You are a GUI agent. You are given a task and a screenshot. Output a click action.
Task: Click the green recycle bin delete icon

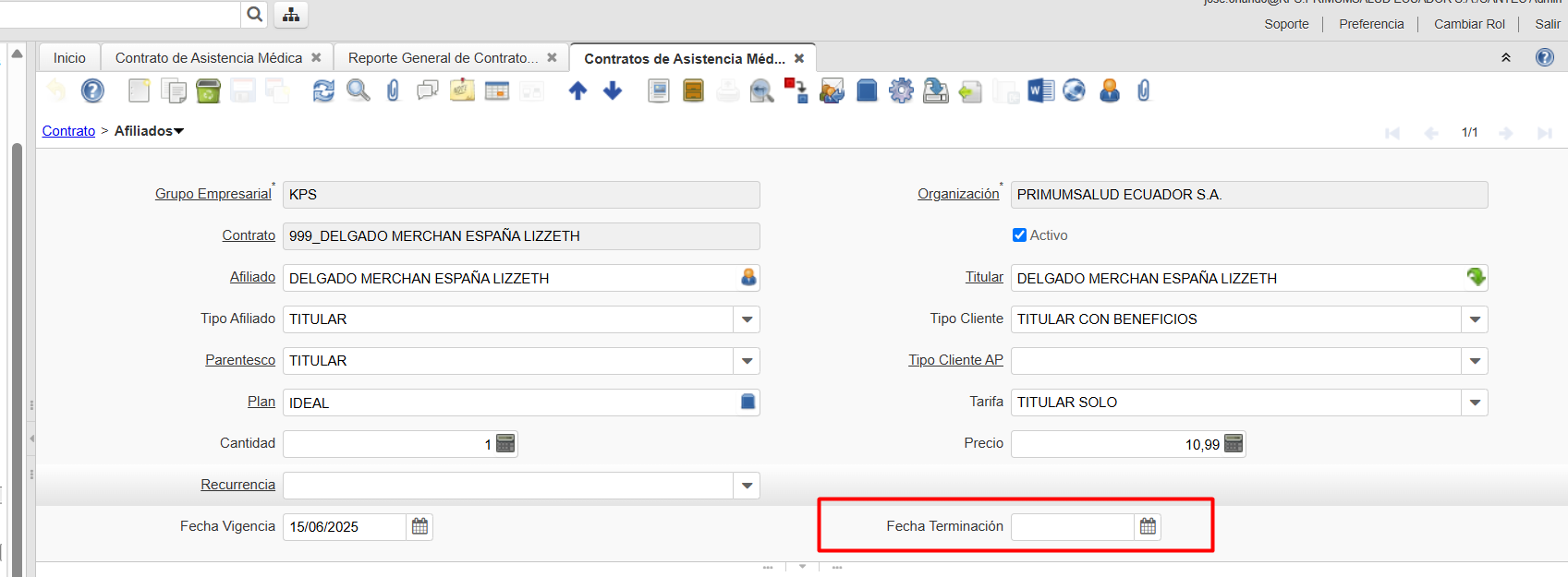coord(208,90)
